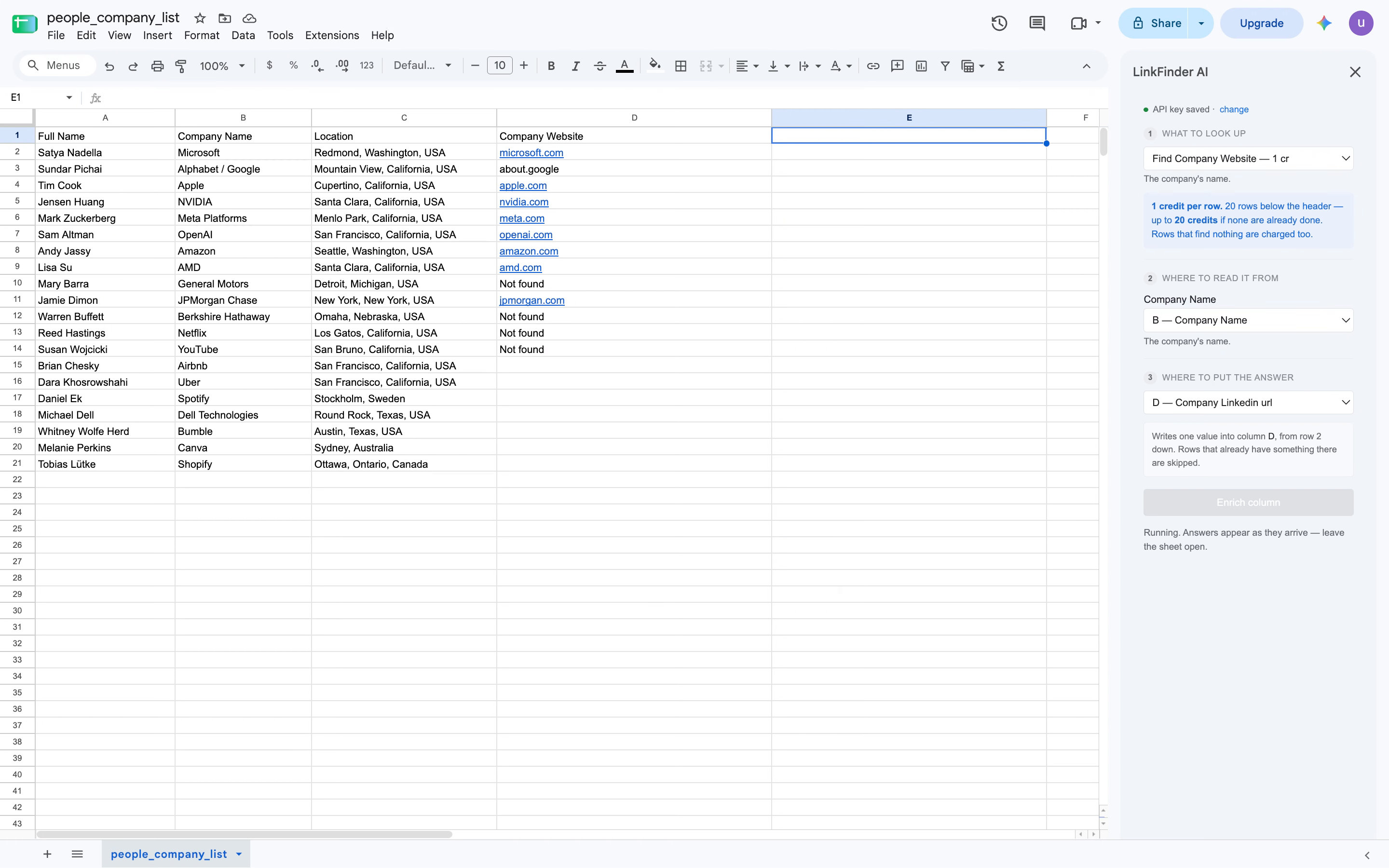Apply strikethrough formatting
The width and height of the screenshot is (1389, 868).
[x=600, y=66]
